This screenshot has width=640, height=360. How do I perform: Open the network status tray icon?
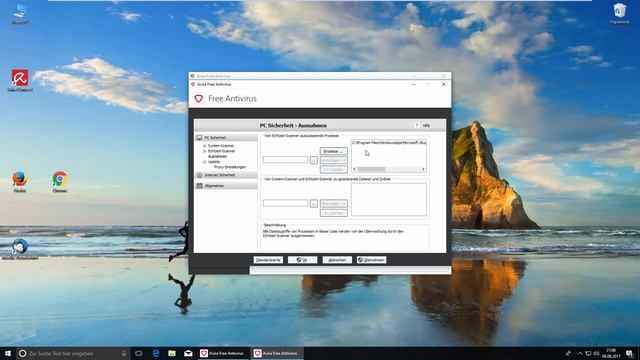click(x=588, y=353)
